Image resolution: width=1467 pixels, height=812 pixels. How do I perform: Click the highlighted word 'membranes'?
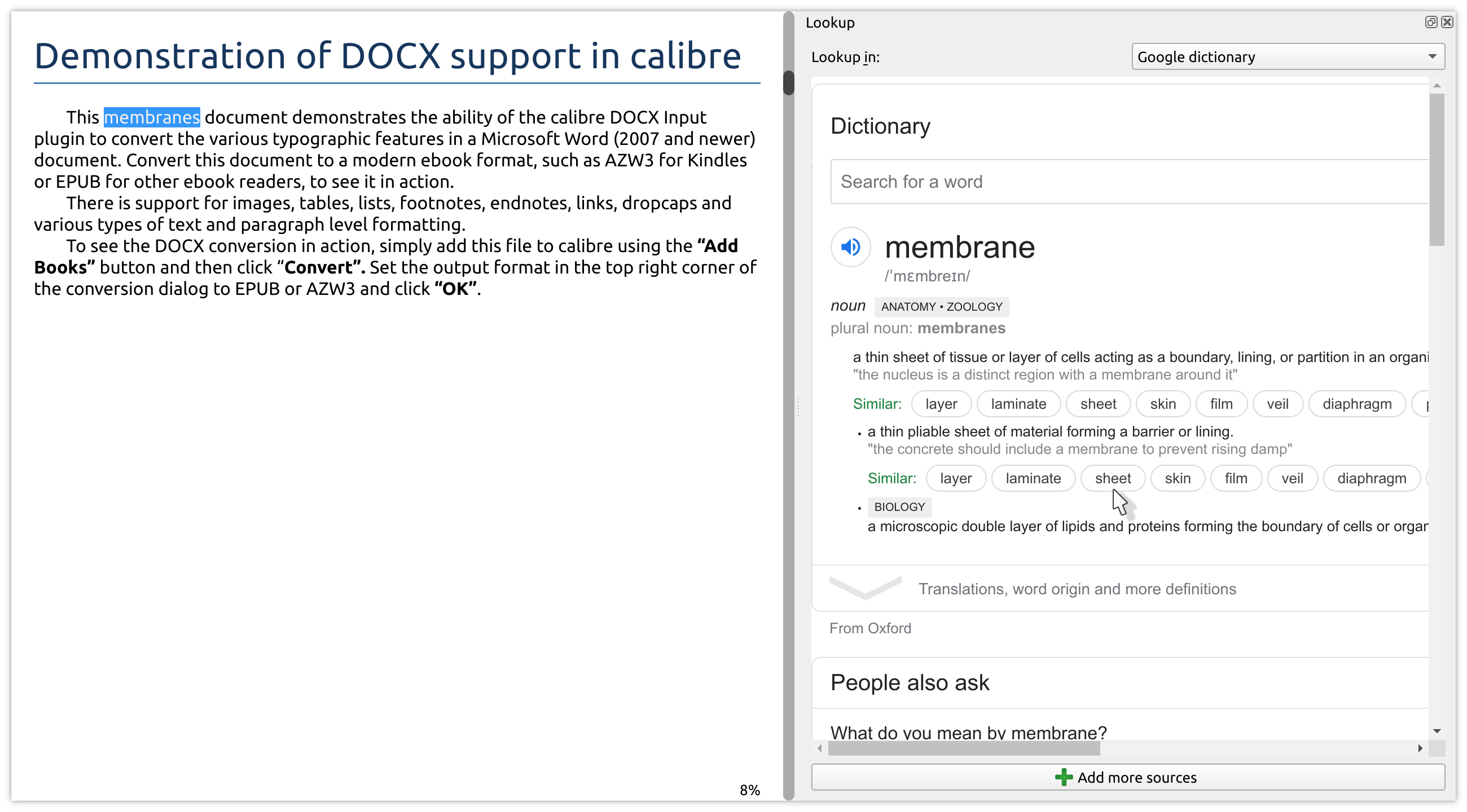[151, 117]
